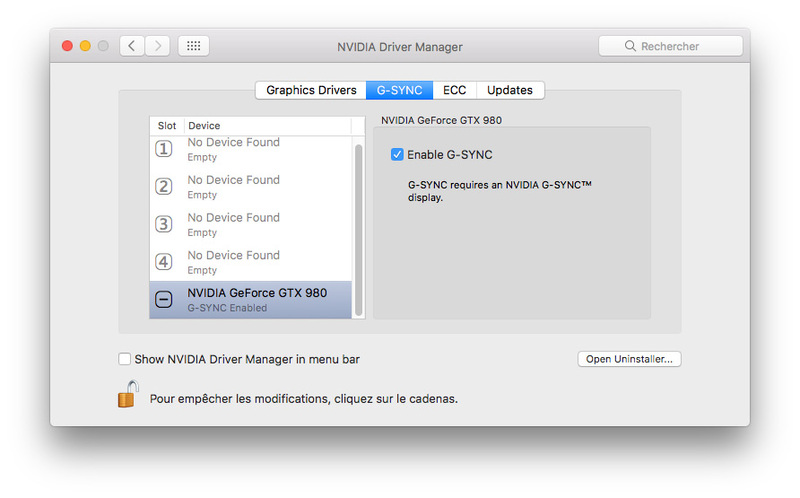This screenshot has width=800, height=498.
Task: Click the device list scrollbar
Action: [358, 230]
